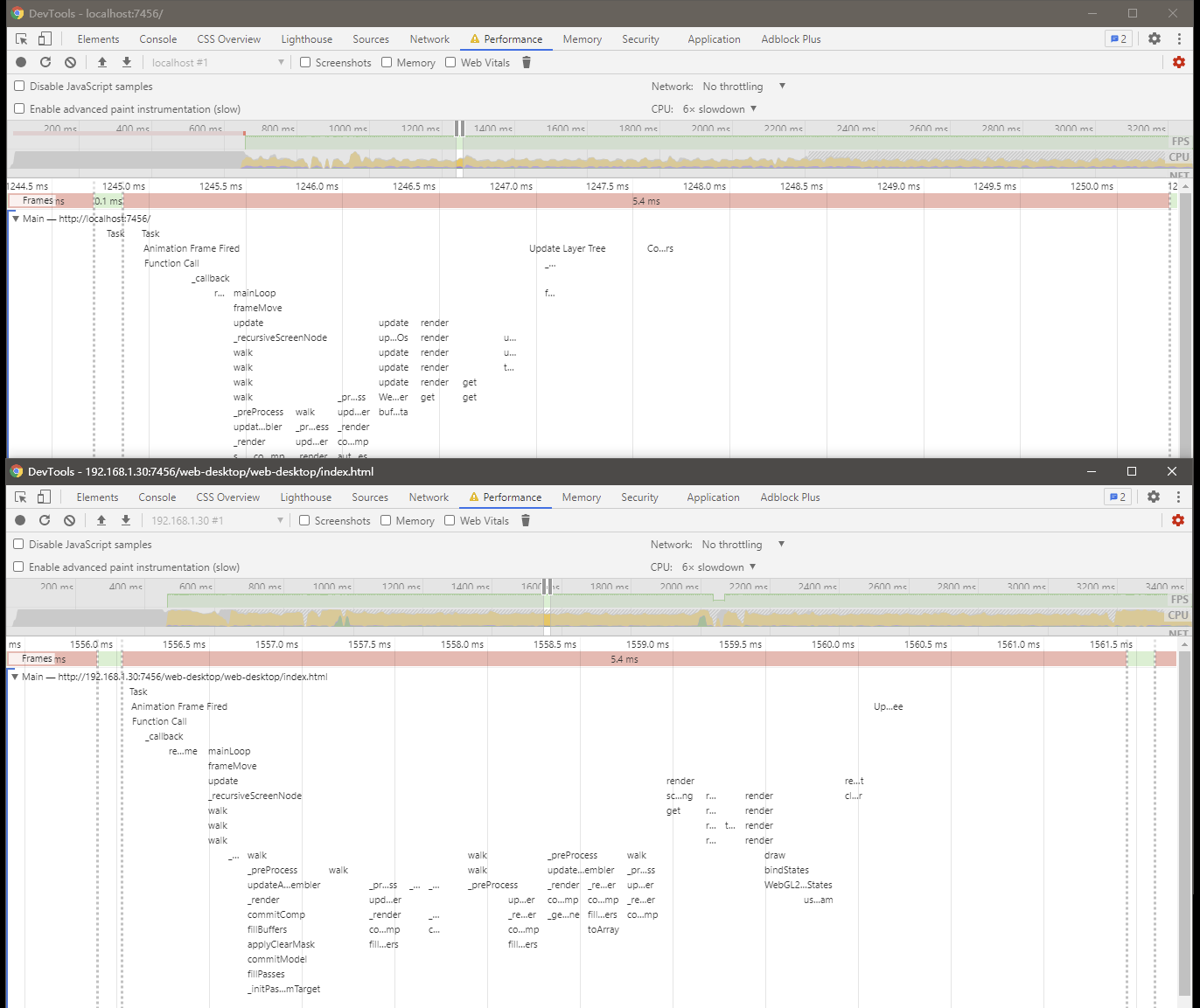Load a profile file in localhost DevTools
Screen dimensions: 1200x1008
pos(102,62)
